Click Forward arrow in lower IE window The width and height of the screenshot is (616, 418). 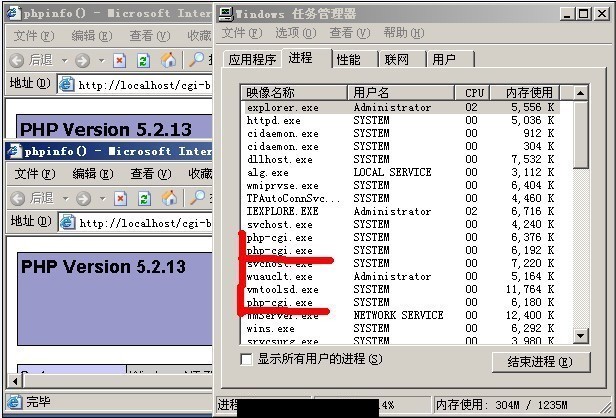click(83, 198)
